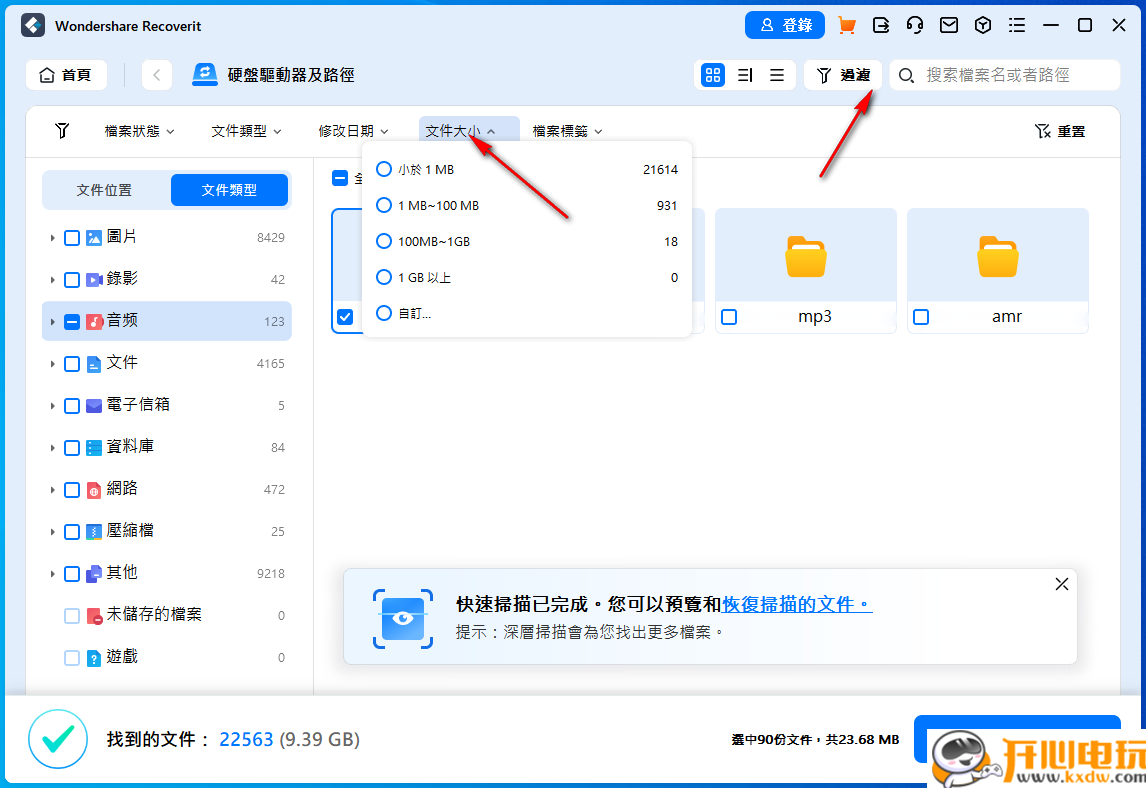Click the activation hexagon icon
Image resolution: width=1146 pixels, height=788 pixels.
click(983, 25)
